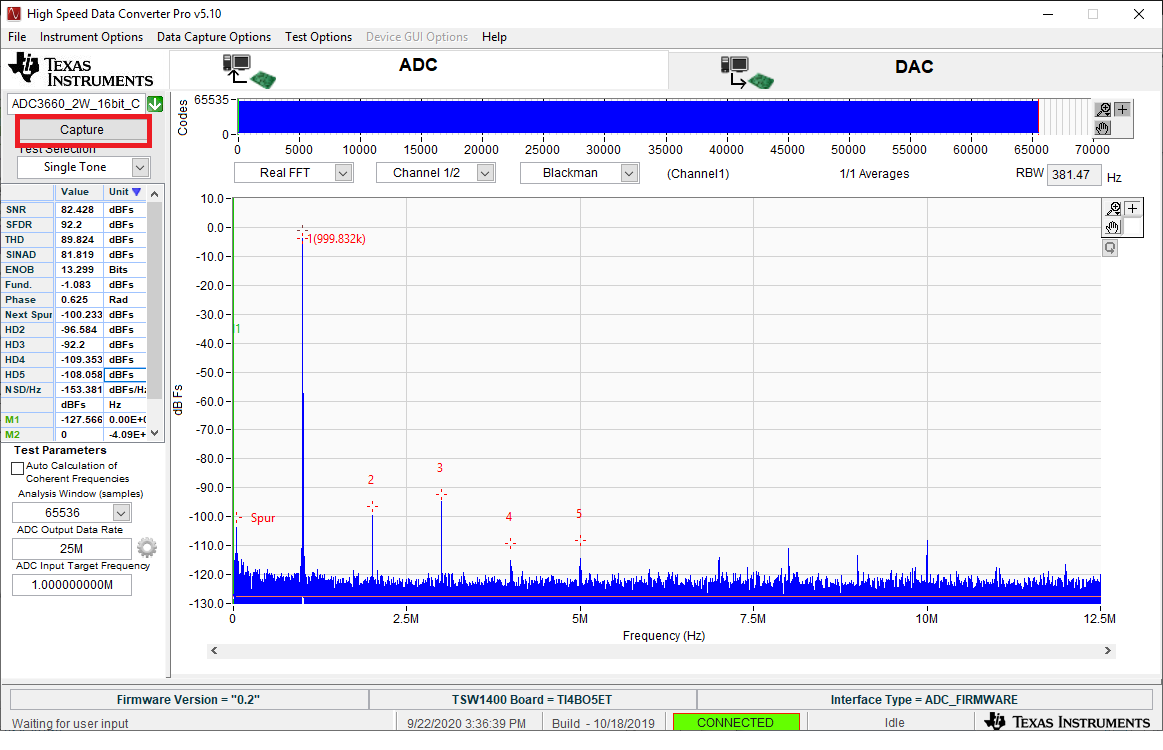Open the Test Options menu
This screenshot has width=1163, height=750.
(318, 37)
